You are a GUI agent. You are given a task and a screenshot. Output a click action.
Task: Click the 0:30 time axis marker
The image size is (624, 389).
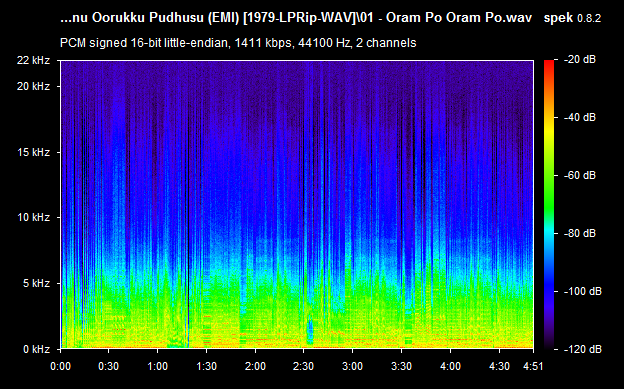pyautogui.click(x=108, y=366)
